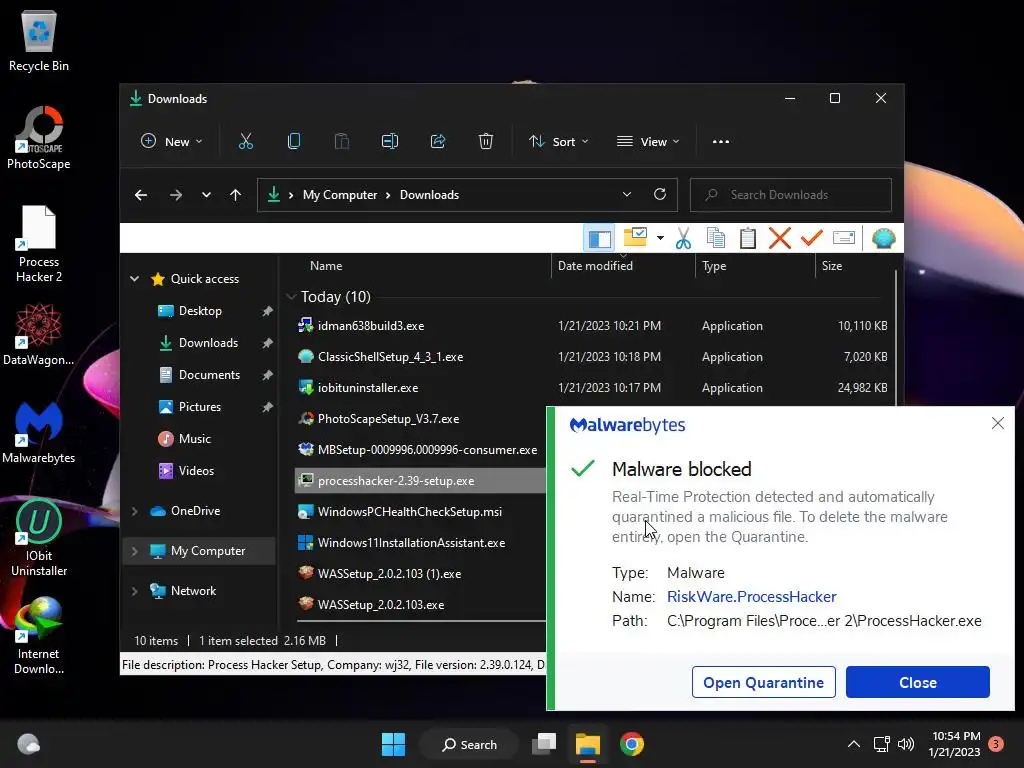Select Desktop in Quick access
This screenshot has width=1024, height=768.
pyautogui.click(x=200, y=311)
